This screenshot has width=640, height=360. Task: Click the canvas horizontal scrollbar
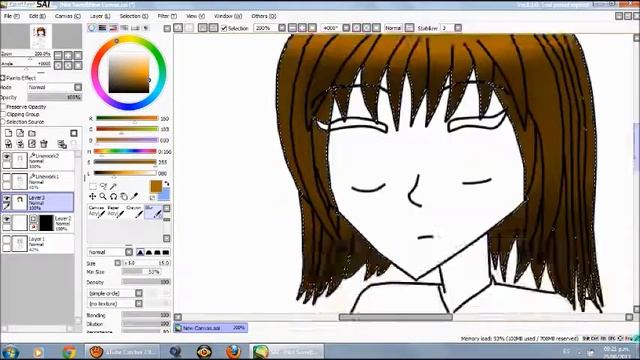(x=395, y=317)
